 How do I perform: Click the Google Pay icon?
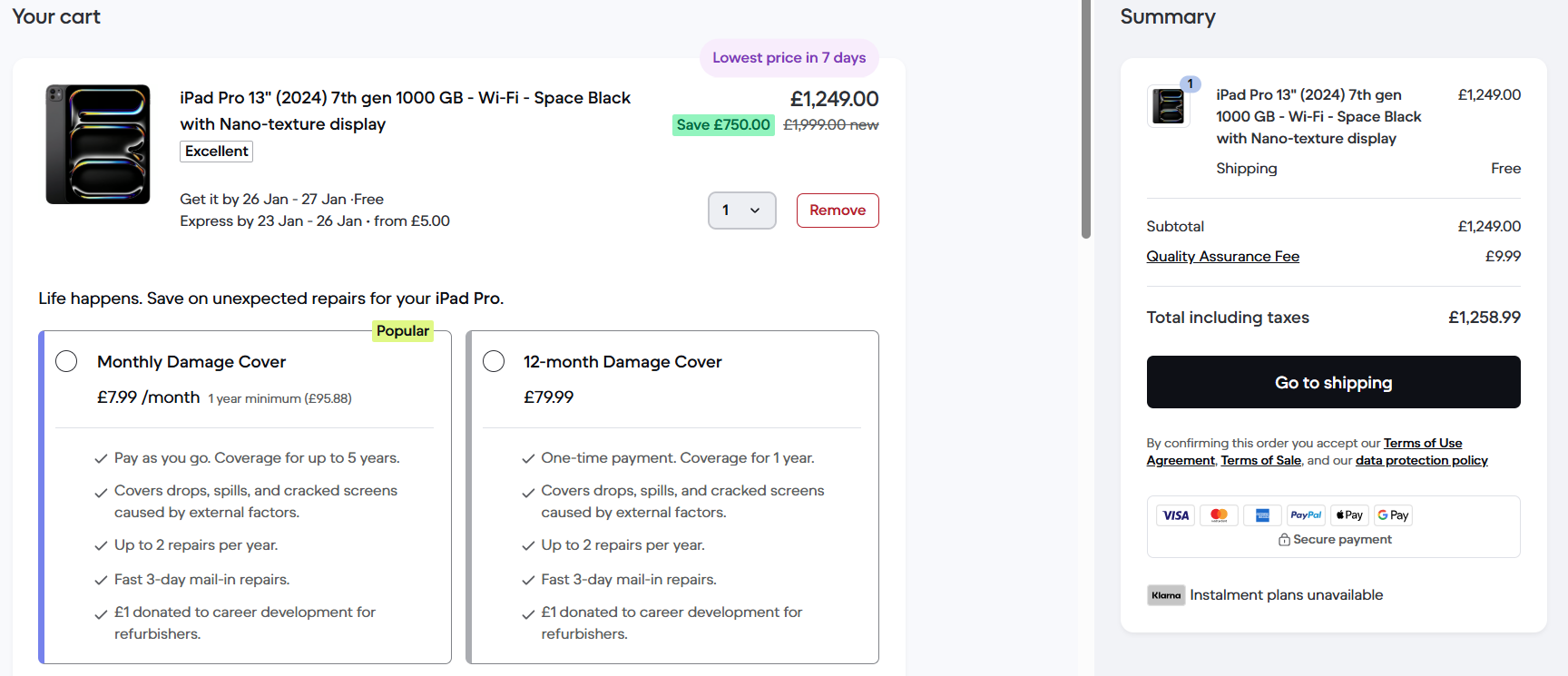[1393, 515]
